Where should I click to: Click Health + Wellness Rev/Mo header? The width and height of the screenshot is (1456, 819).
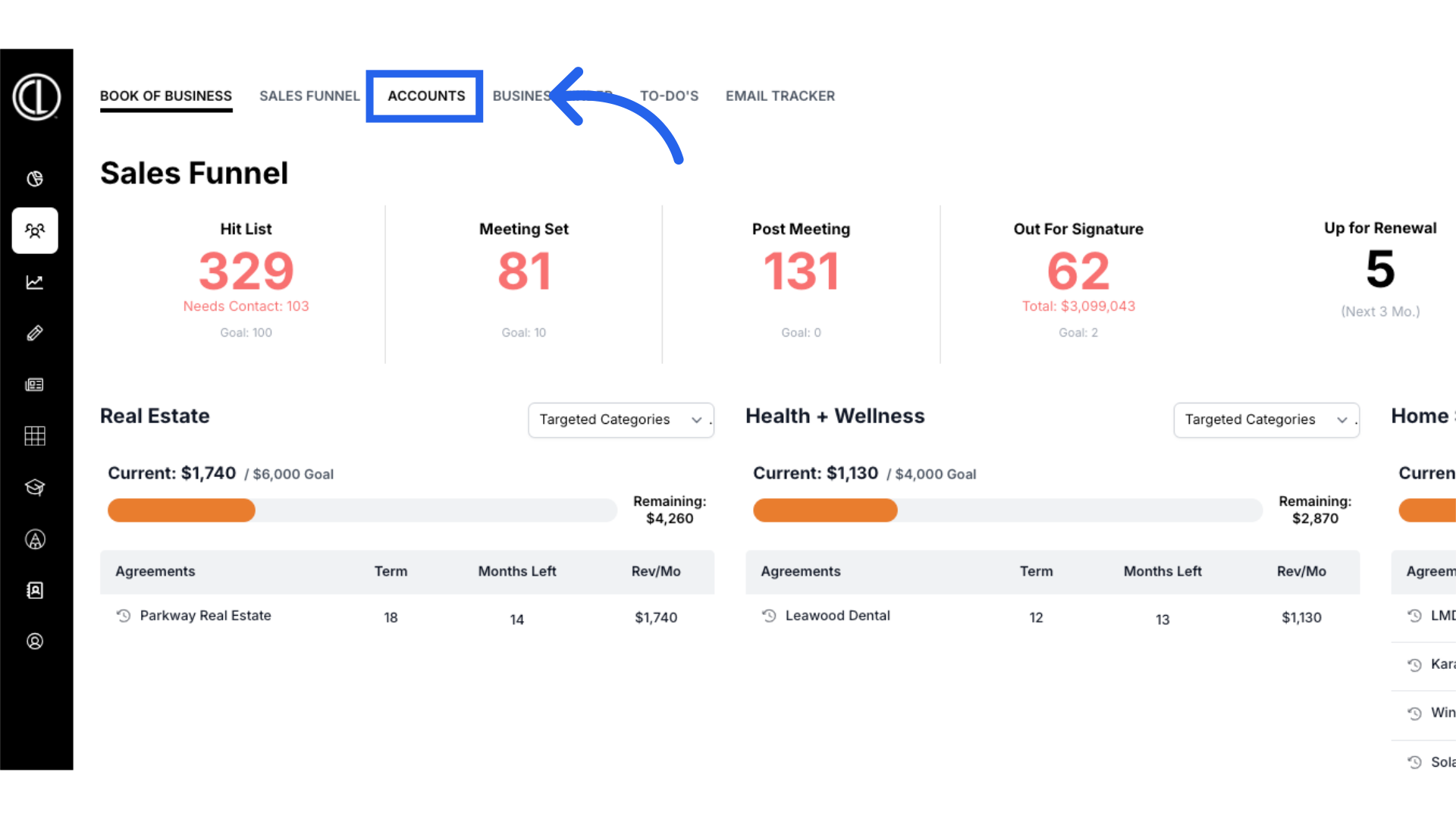click(1301, 572)
